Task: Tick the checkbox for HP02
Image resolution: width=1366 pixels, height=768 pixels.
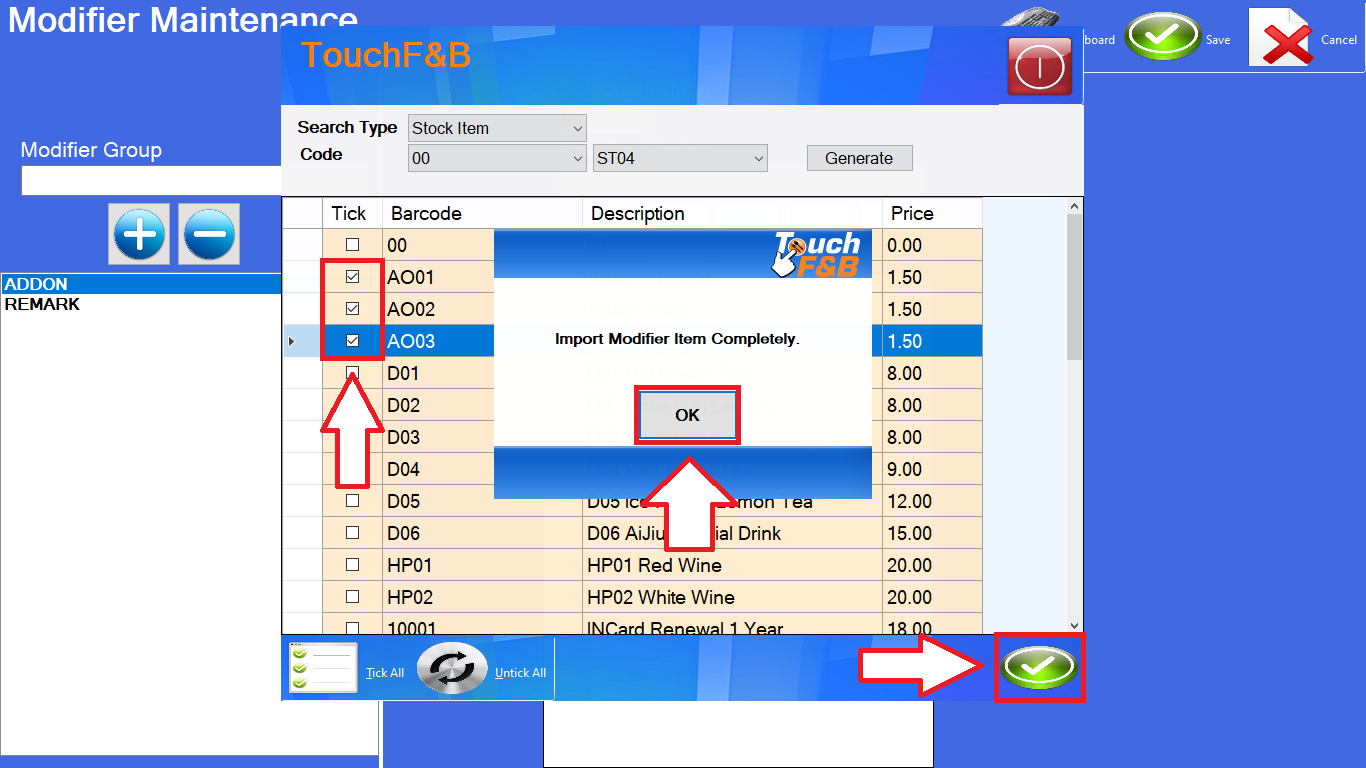Action: [352, 597]
